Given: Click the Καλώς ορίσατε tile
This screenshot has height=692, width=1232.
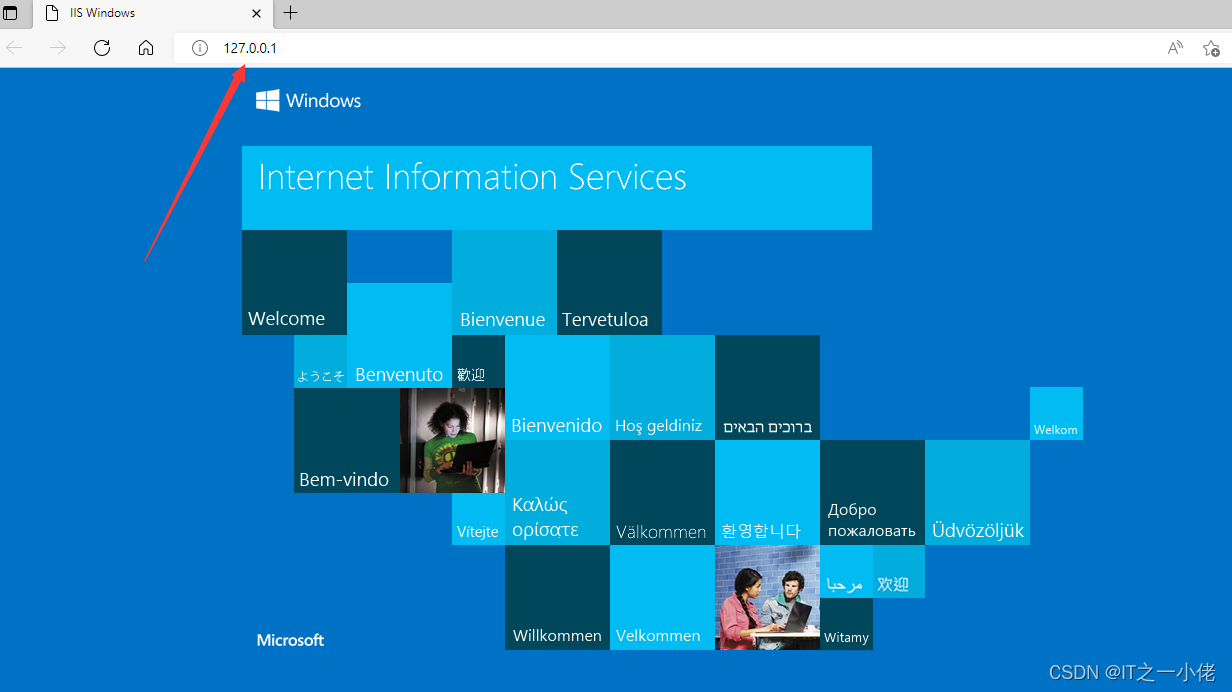Looking at the screenshot, I should pyautogui.click(x=557, y=492).
